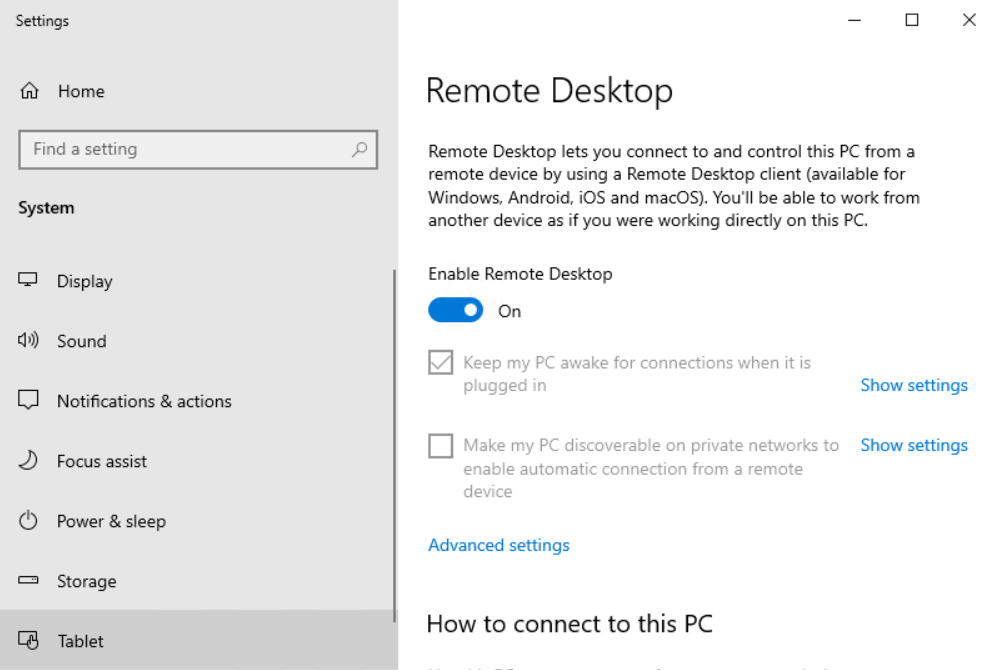Click the Enable Remote Desktop label
Image resolution: width=996 pixels, height=670 pixels.
click(520, 274)
